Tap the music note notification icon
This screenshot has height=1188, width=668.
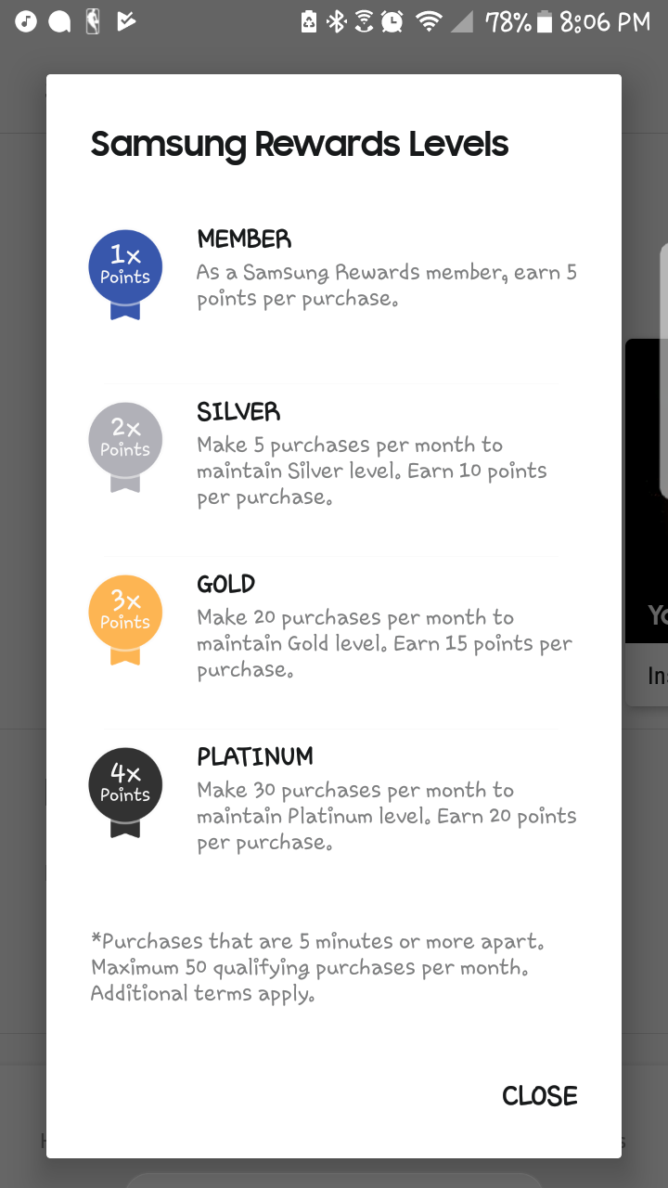click(26, 21)
